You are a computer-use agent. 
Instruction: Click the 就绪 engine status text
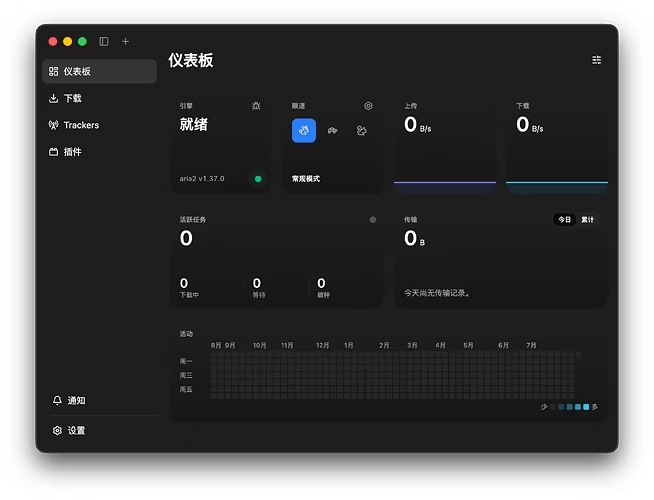[194, 124]
